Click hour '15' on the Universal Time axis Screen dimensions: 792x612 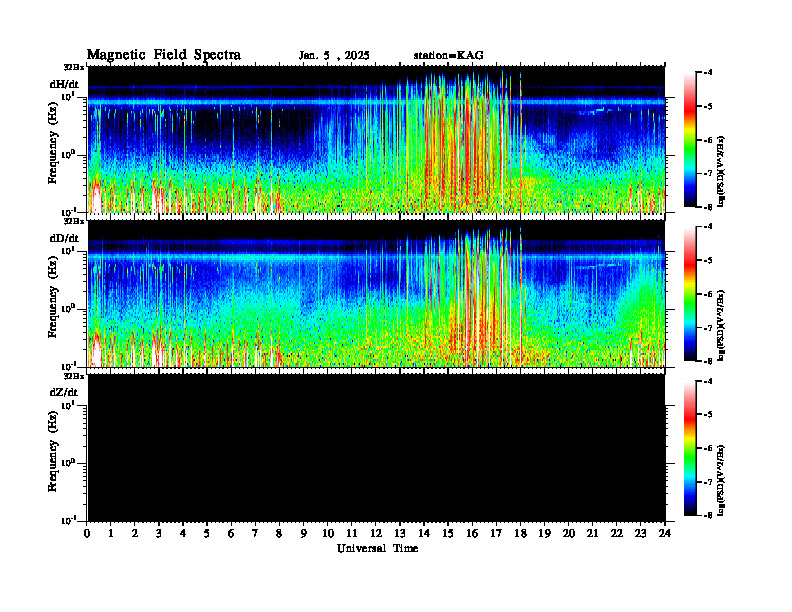click(448, 534)
